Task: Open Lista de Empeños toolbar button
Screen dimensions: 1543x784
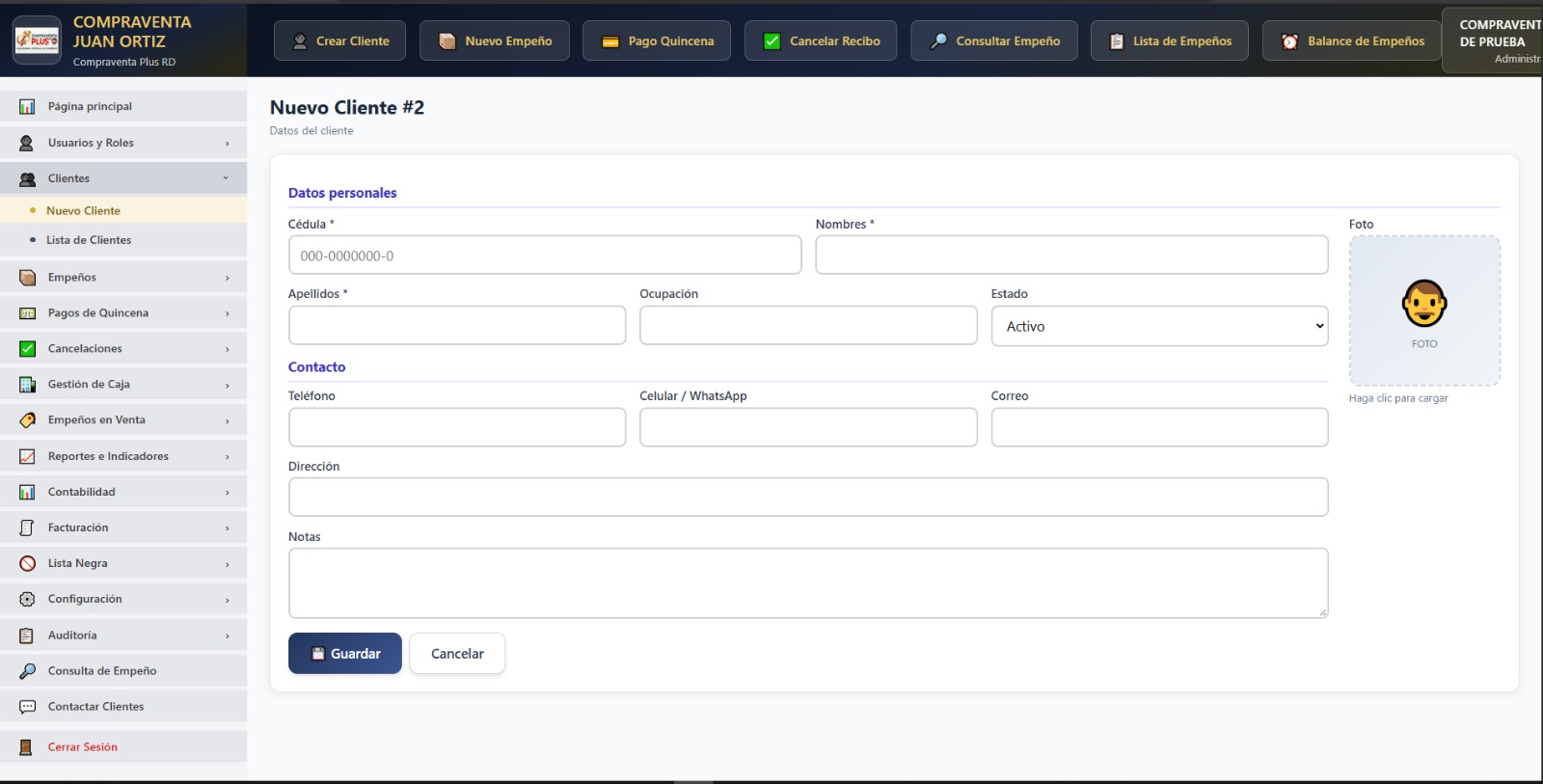Action: (1170, 41)
